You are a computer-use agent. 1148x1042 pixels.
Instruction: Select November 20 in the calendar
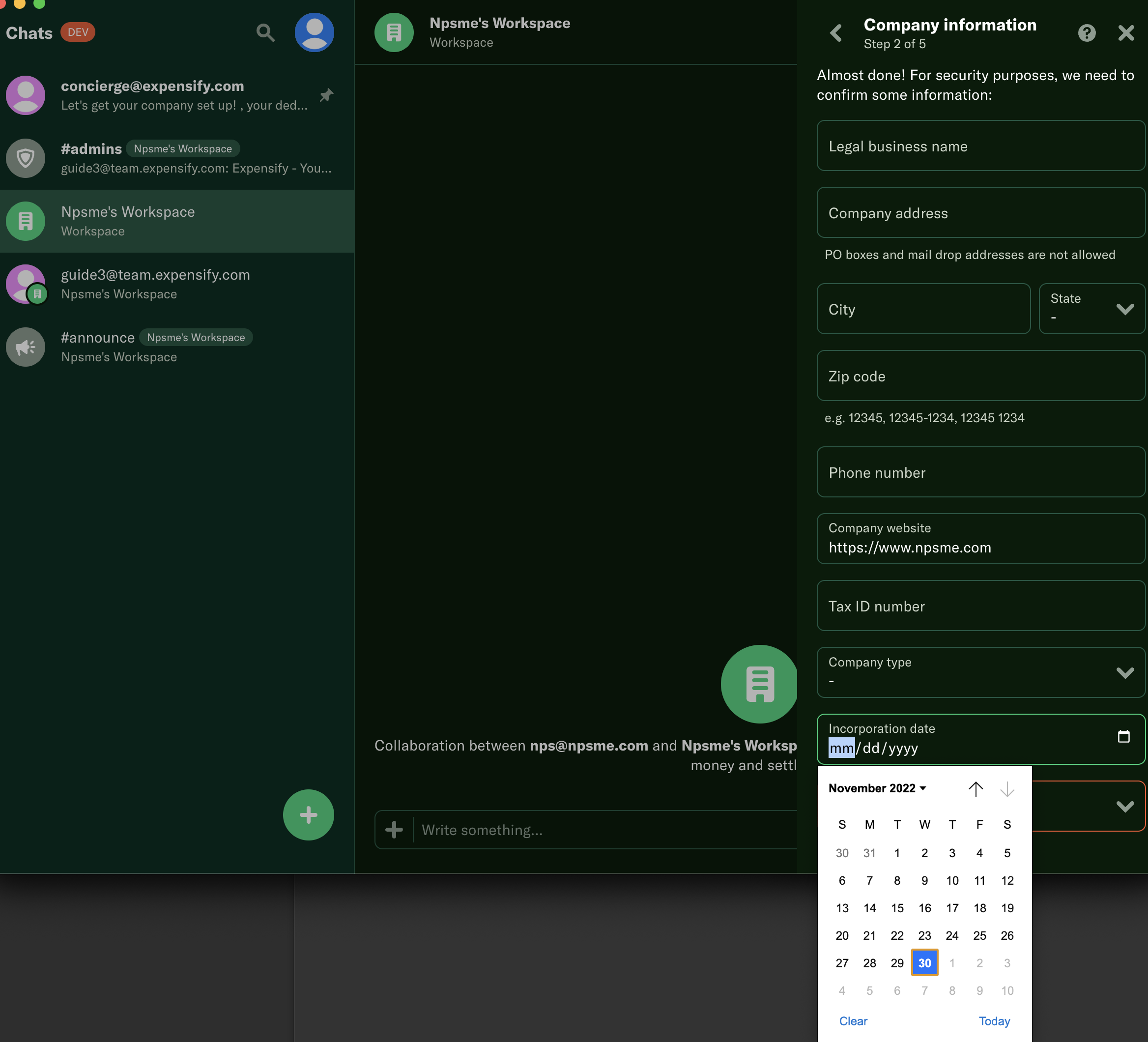click(x=842, y=935)
